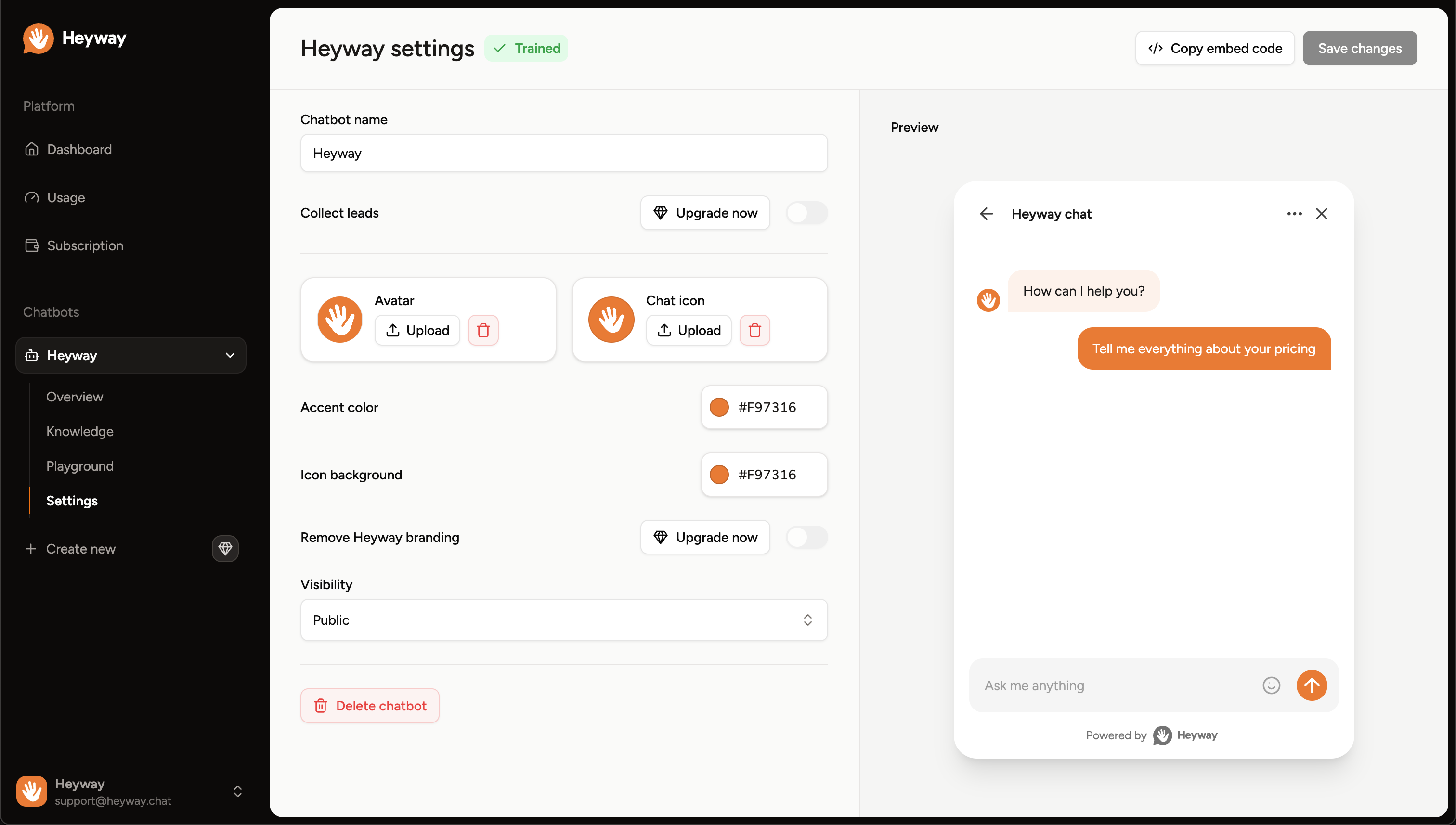Image resolution: width=1456 pixels, height=825 pixels.
Task: Open the Knowledge section
Action: [x=80, y=431]
